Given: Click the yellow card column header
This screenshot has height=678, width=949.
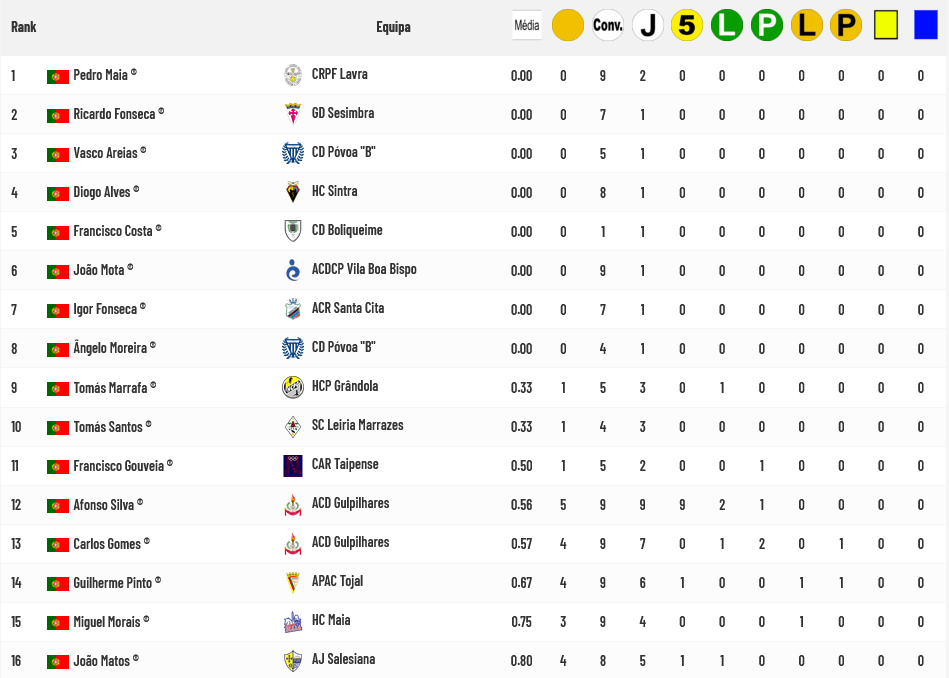Looking at the screenshot, I should (x=885, y=25).
